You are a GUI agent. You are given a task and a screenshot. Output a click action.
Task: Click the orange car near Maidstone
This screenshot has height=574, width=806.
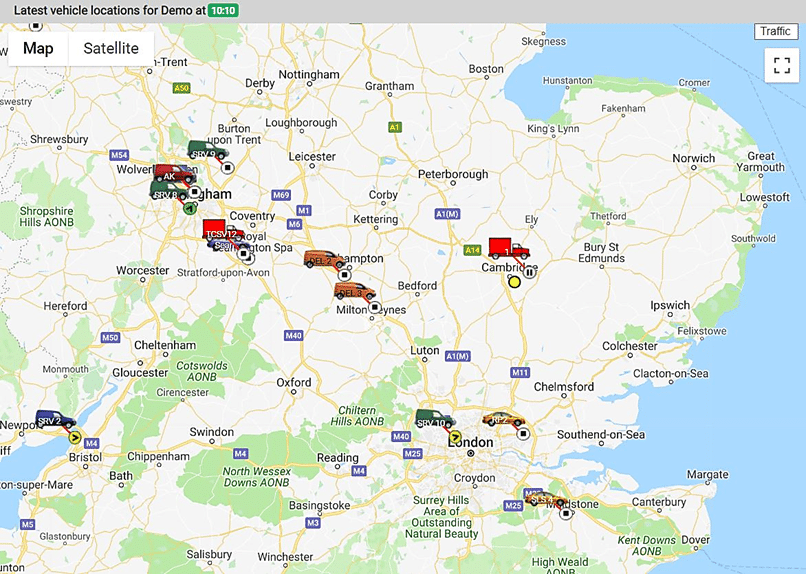point(546,498)
